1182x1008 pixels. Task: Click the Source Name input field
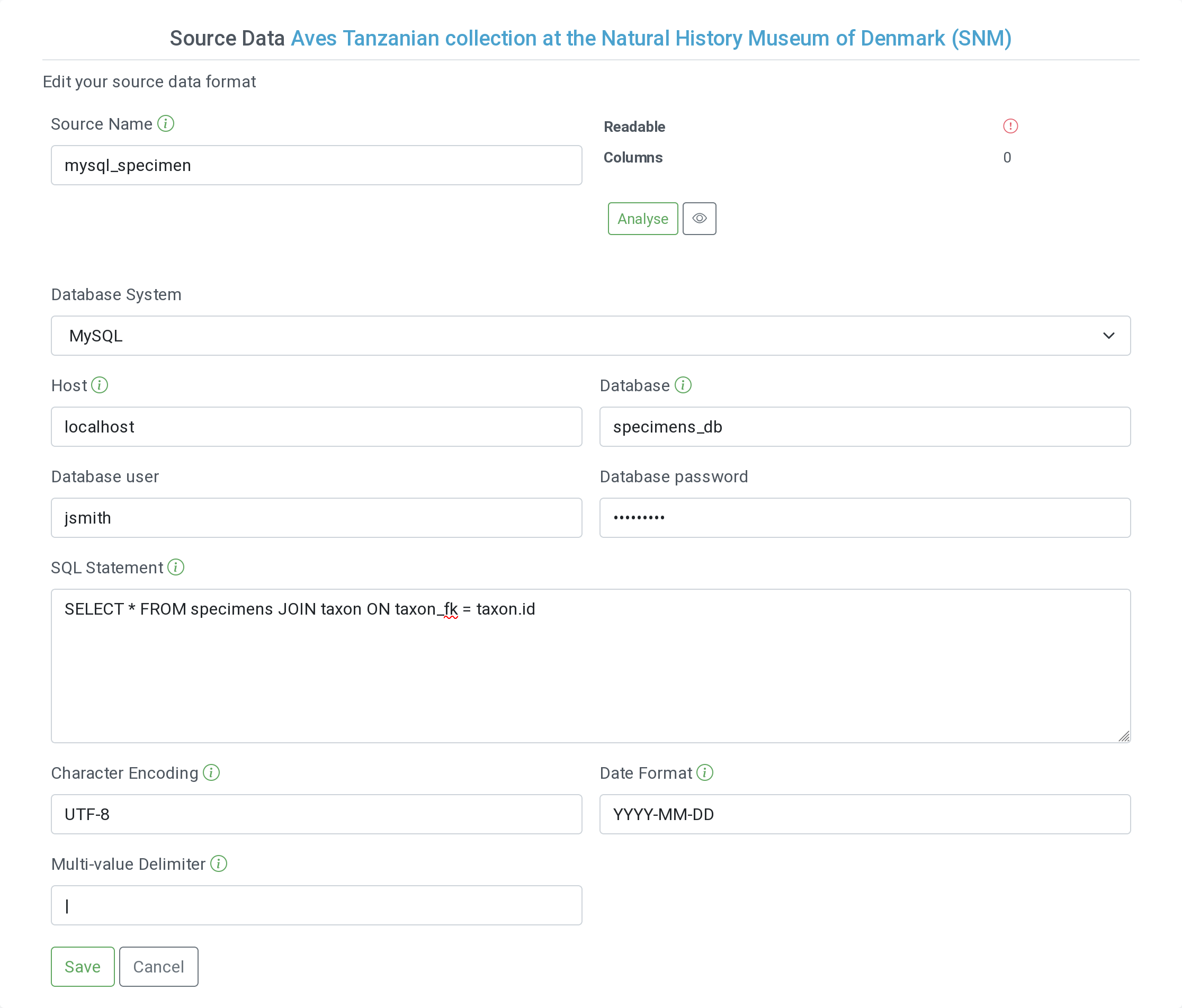click(x=317, y=165)
